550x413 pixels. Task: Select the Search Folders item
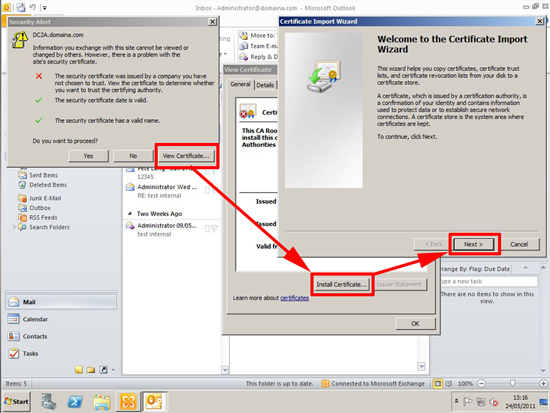(49, 227)
